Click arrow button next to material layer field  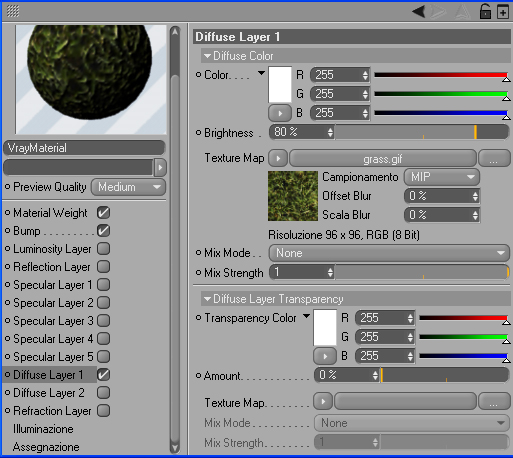(160, 167)
